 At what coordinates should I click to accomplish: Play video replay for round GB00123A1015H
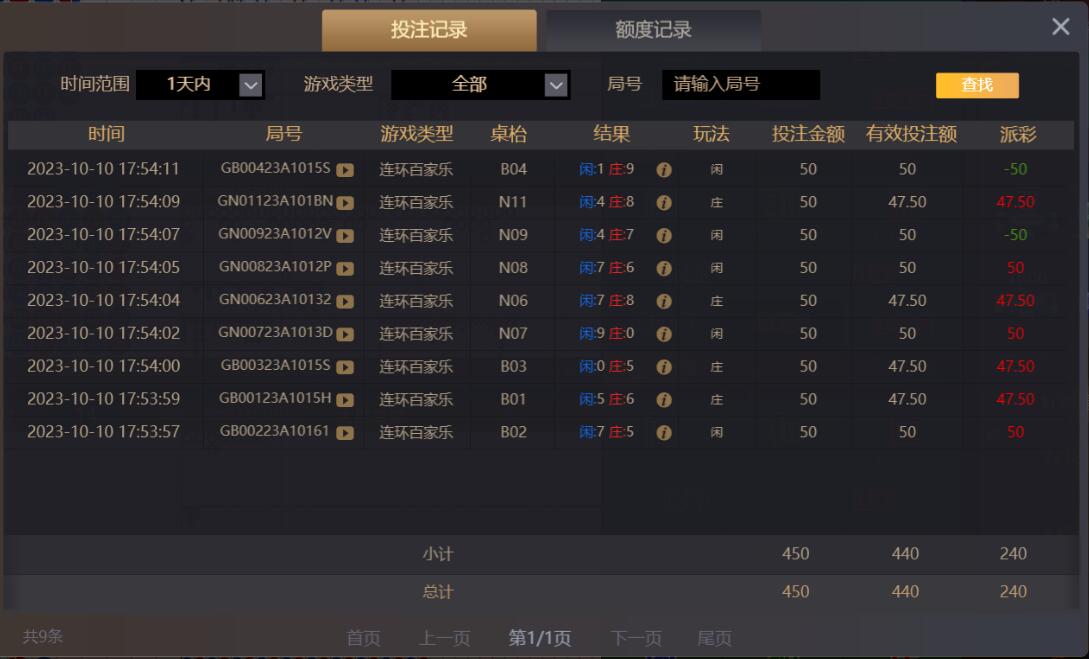[345, 400]
